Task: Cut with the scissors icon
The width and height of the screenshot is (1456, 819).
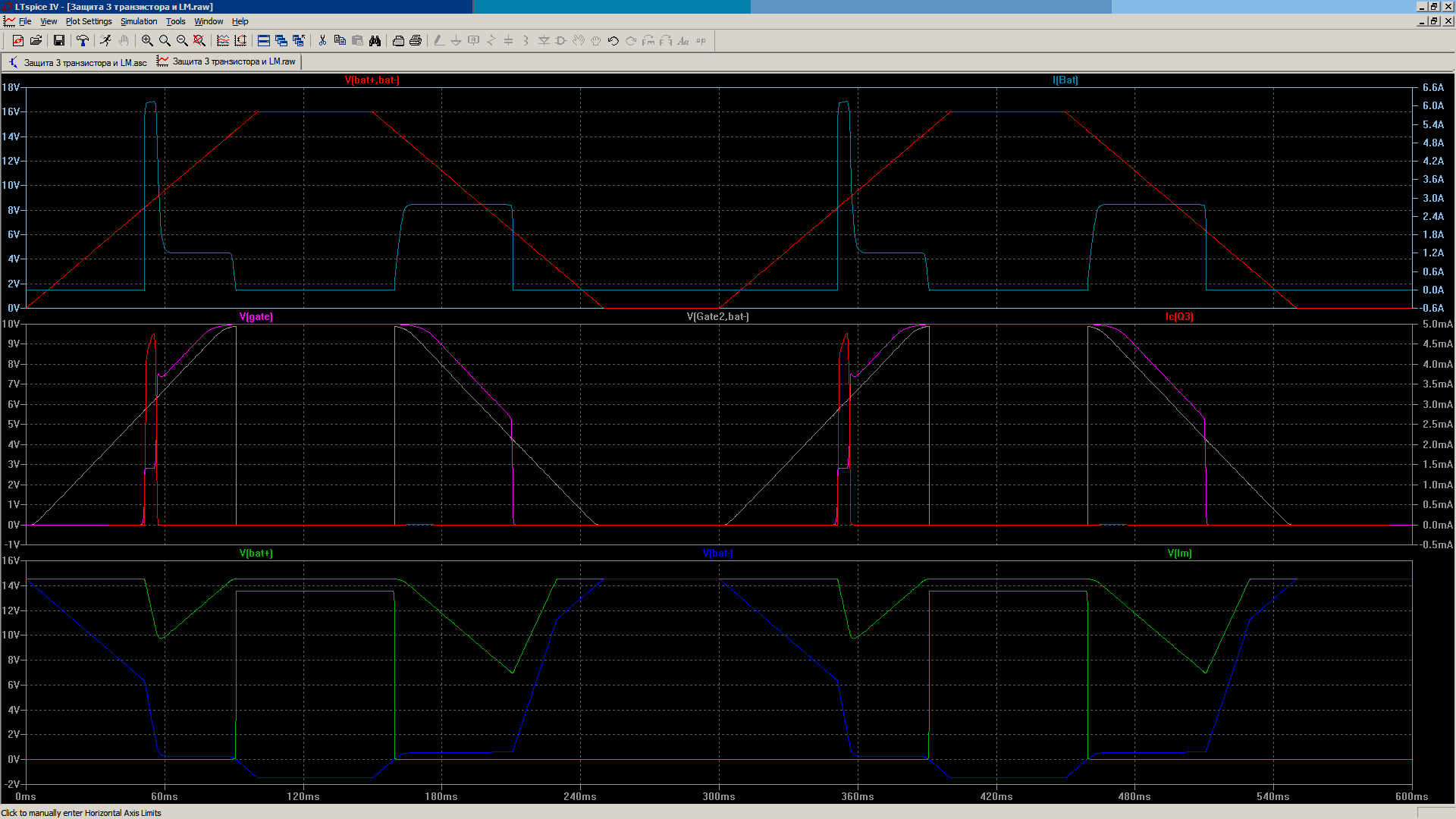Action: (x=322, y=41)
